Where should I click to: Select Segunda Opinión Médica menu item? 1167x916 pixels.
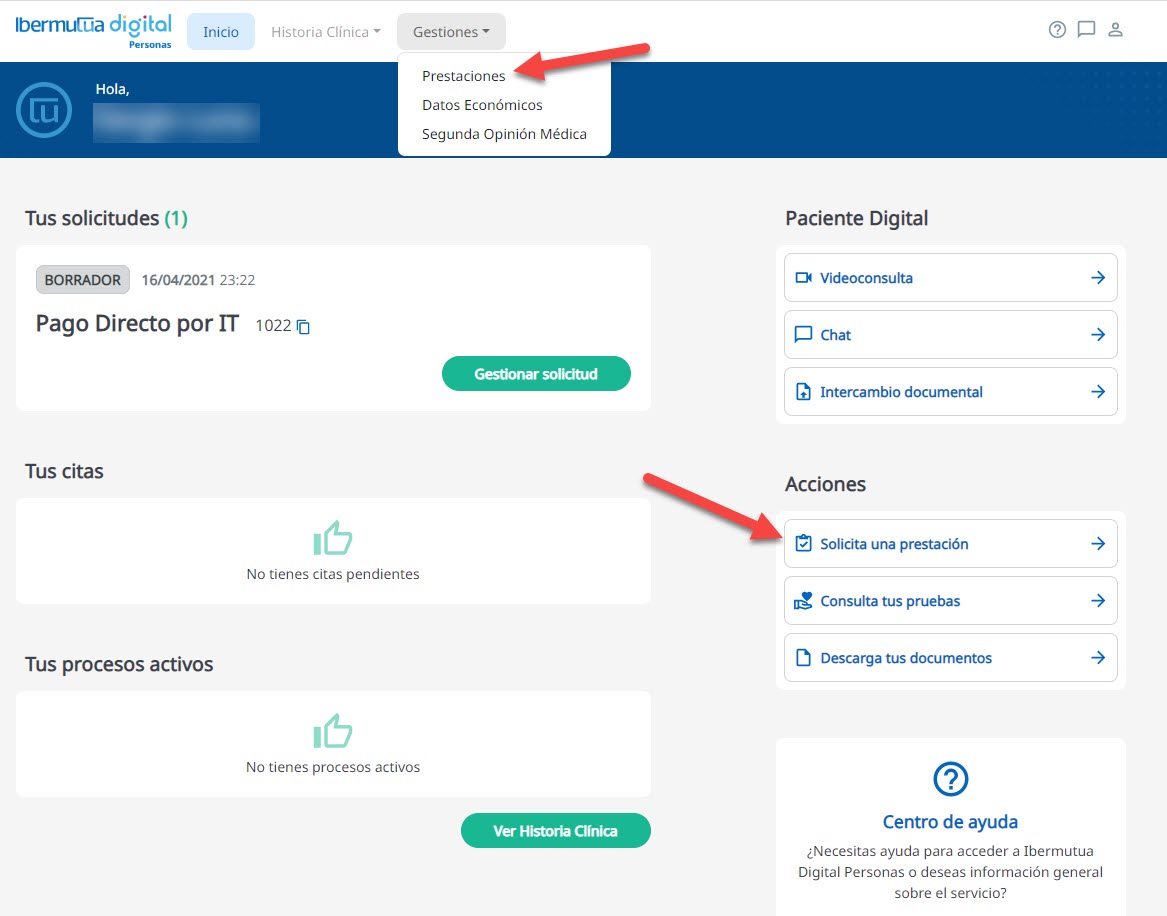pos(504,134)
